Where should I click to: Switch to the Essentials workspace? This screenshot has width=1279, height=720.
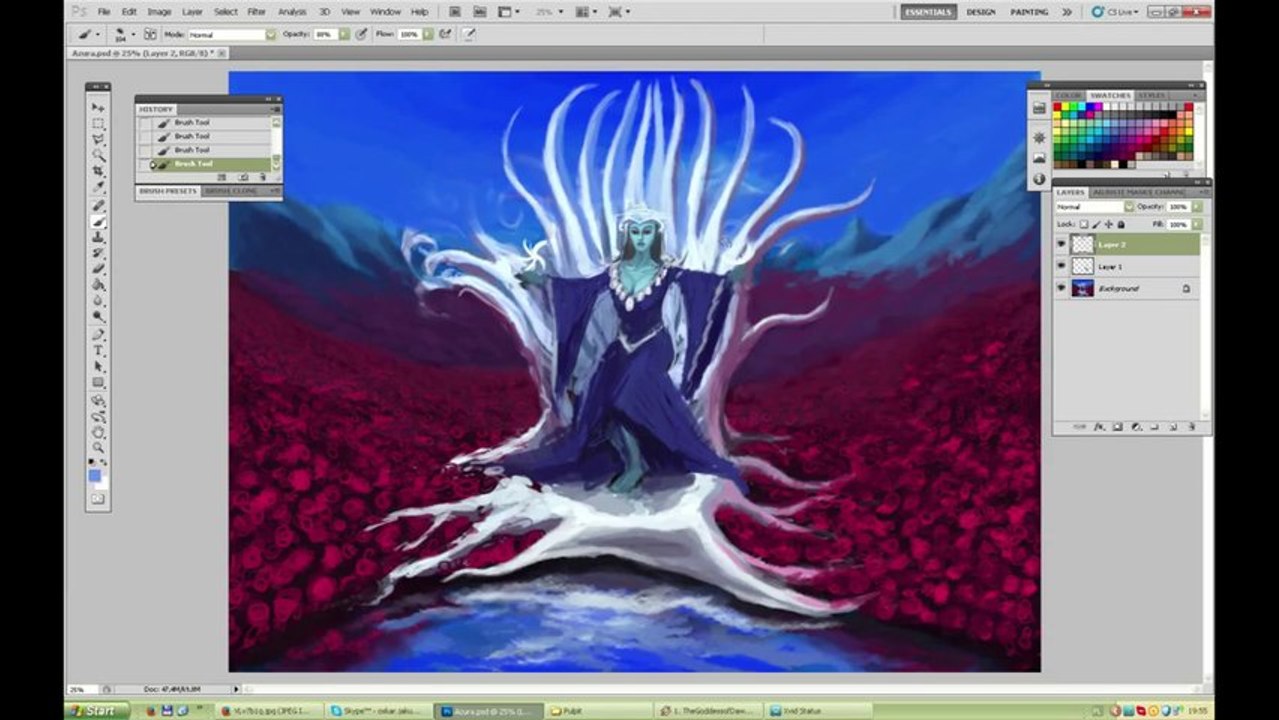click(x=928, y=12)
